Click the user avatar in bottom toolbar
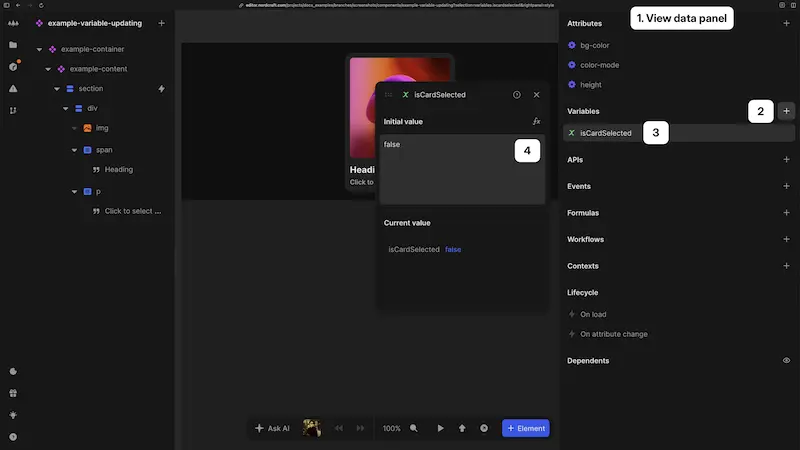800x450 pixels. pos(312,428)
